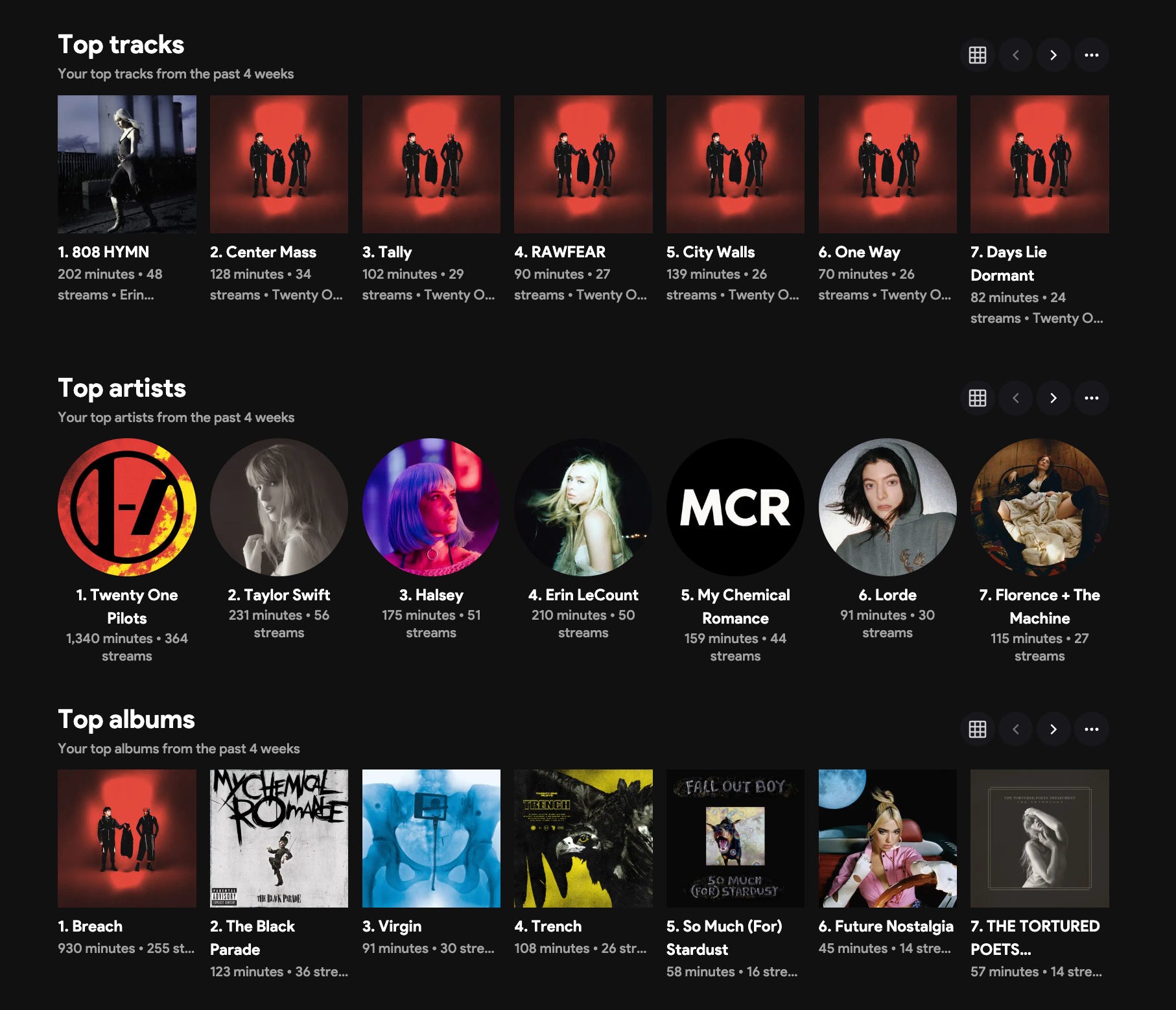Click '1,340 minutes • 364 streams' stat
Image resolution: width=1176 pixels, height=1010 pixels.
point(127,648)
